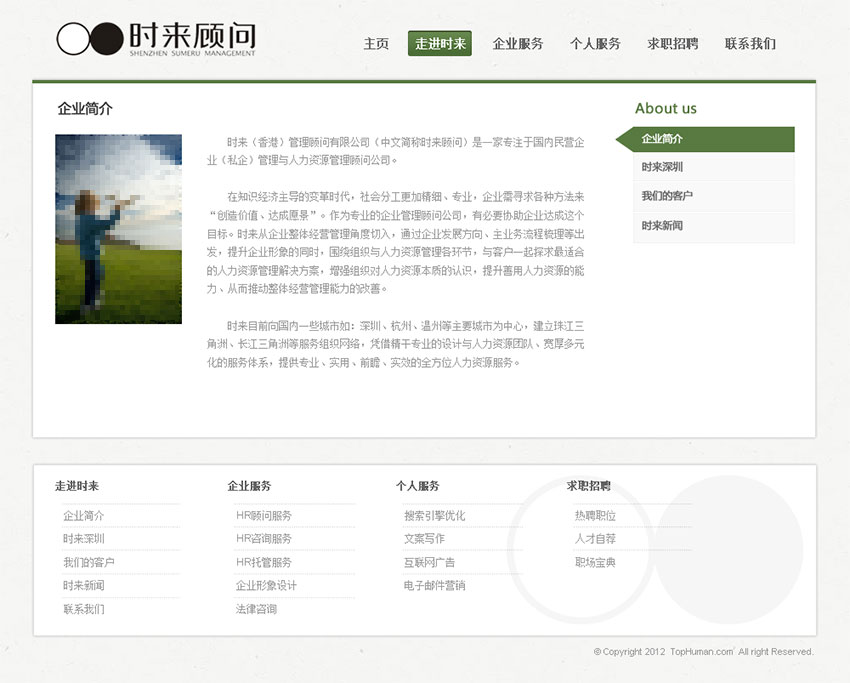View 我们的客户 in the About us sidebar
Image resolution: width=850 pixels, height=683 pixels.
click(x=668, y=196)
